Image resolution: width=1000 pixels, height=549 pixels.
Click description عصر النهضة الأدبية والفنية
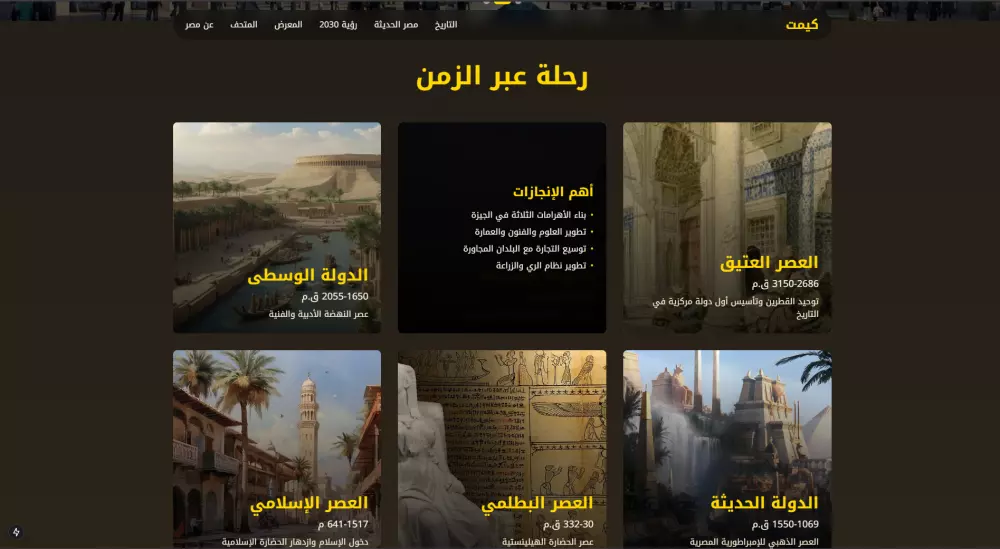tap(318, 314)
